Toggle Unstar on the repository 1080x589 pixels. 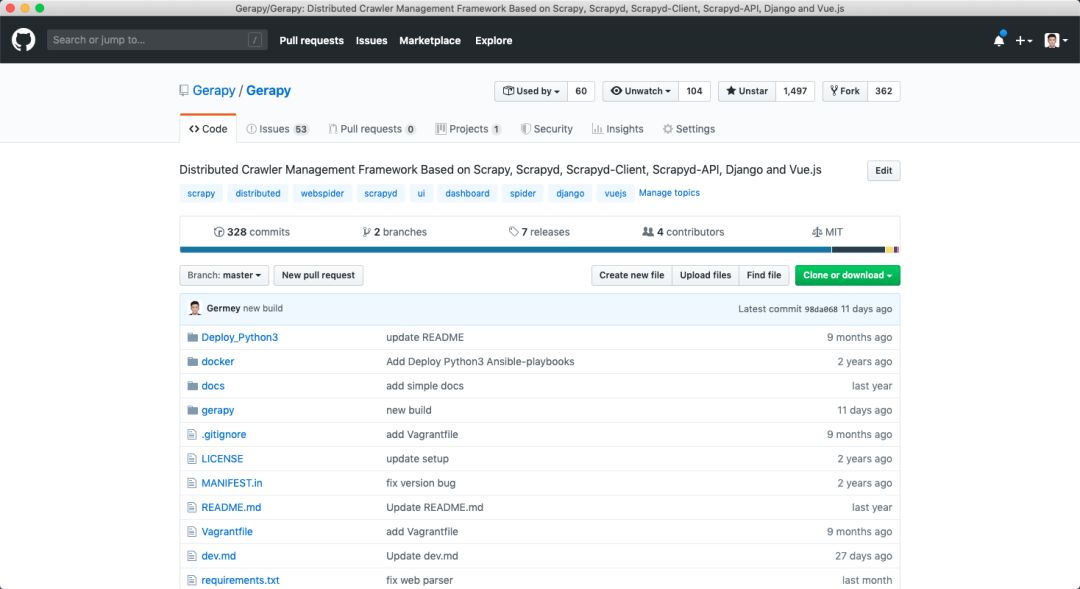[747, 91]
